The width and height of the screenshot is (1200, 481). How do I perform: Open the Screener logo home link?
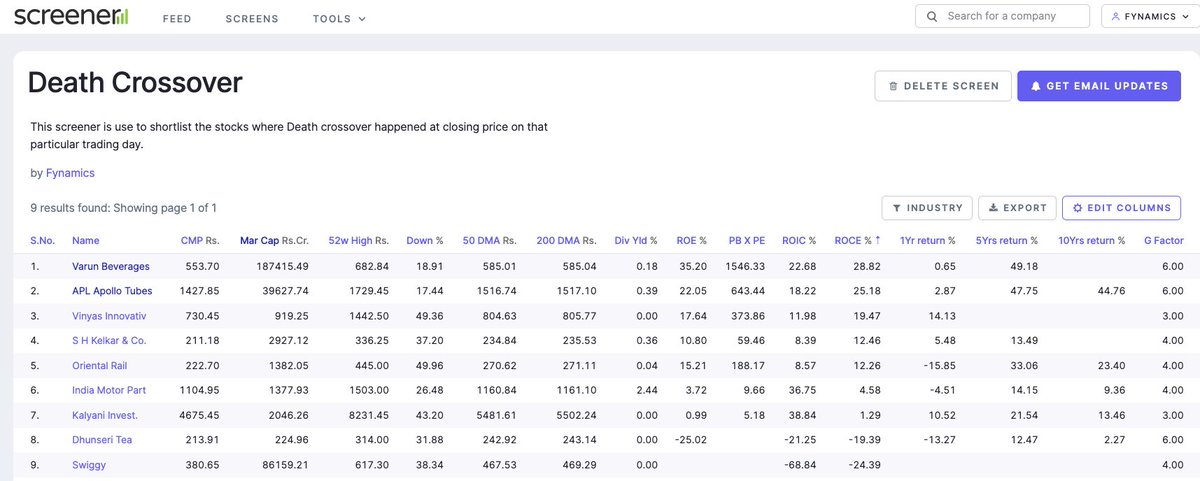71,16
